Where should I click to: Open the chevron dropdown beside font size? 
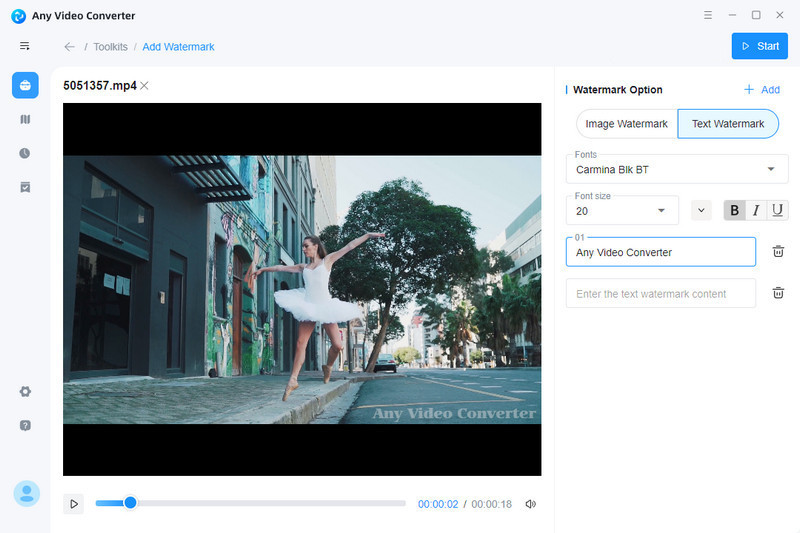click(x=702, y=210)
